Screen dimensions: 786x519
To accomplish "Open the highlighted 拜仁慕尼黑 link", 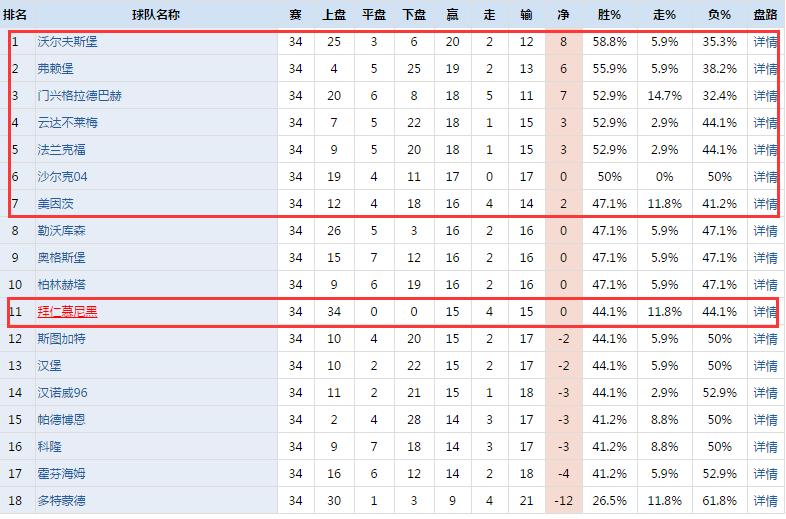I will (x=67, y=312).
